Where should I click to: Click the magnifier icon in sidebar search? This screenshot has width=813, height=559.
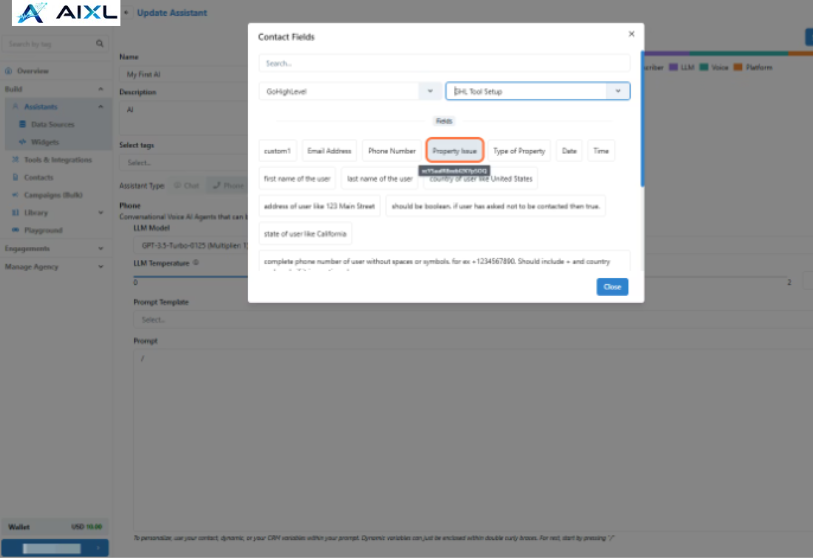(x=99, y=44)
